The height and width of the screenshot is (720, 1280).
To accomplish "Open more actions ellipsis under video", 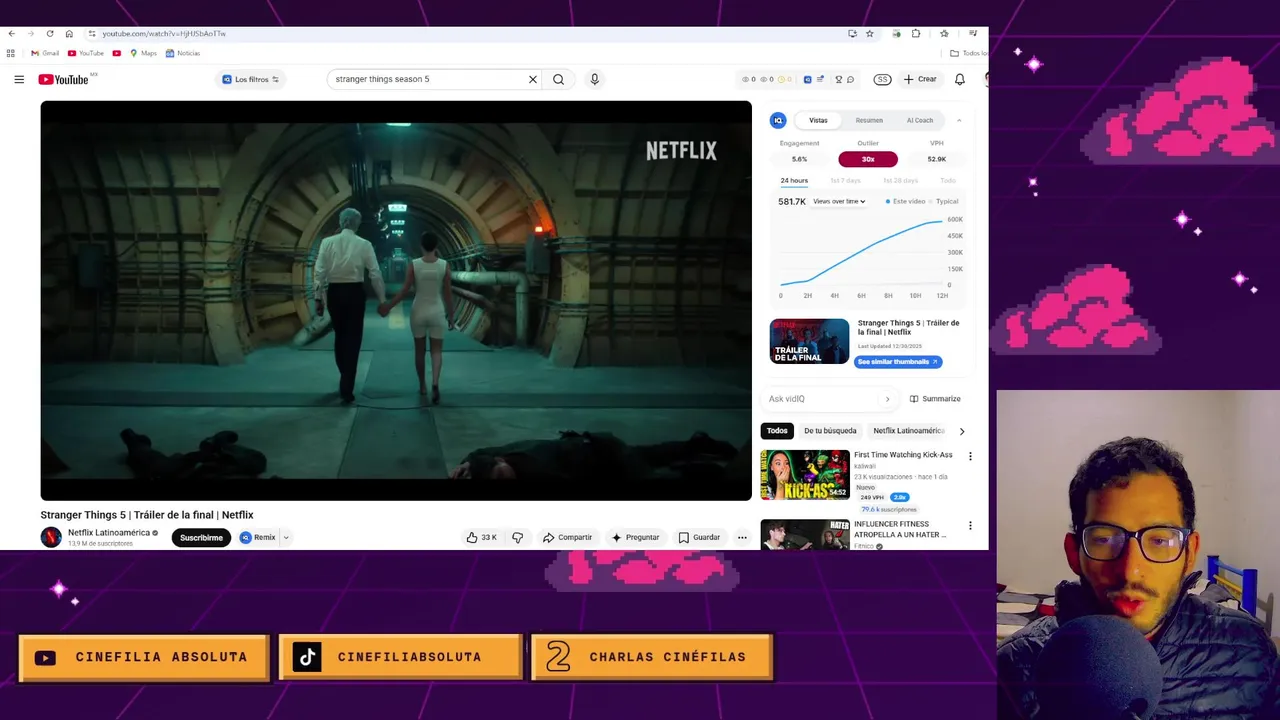I will (742, 537).
